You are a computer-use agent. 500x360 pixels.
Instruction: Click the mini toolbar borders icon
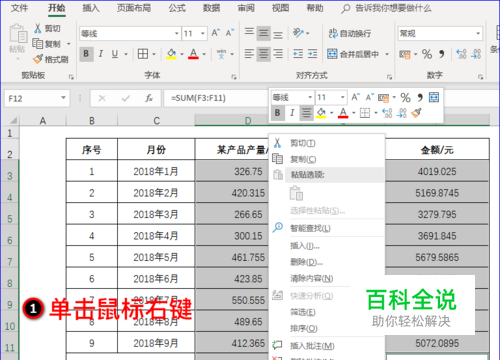365,113
